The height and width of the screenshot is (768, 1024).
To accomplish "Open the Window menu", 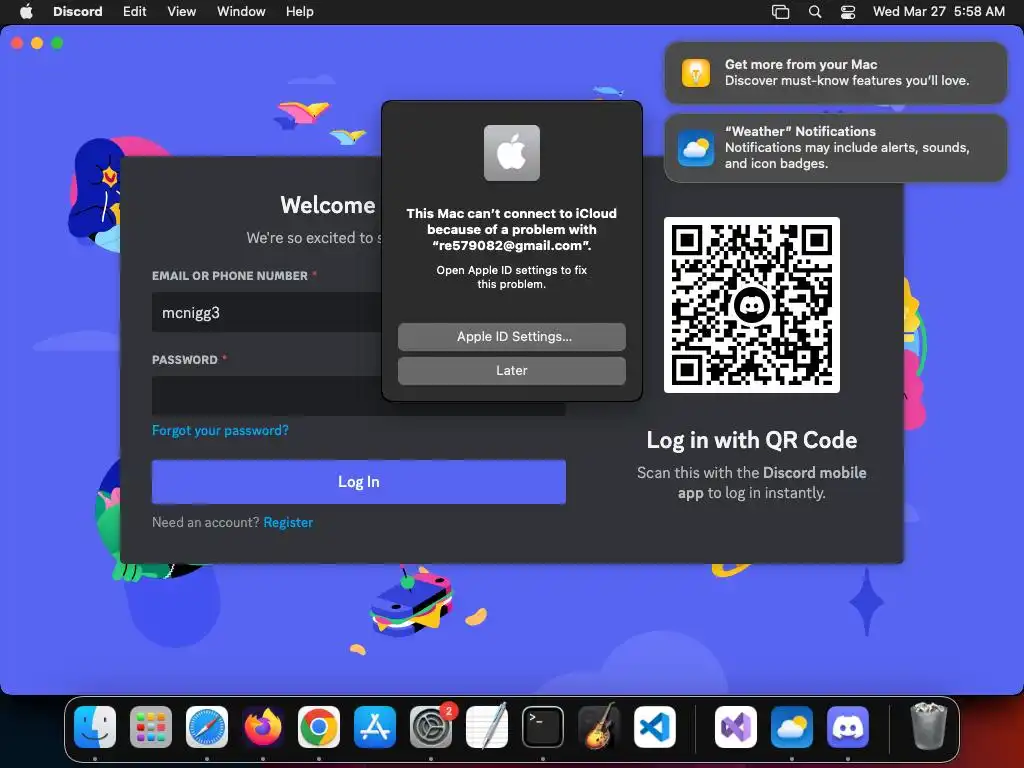I will coord(241,11).
